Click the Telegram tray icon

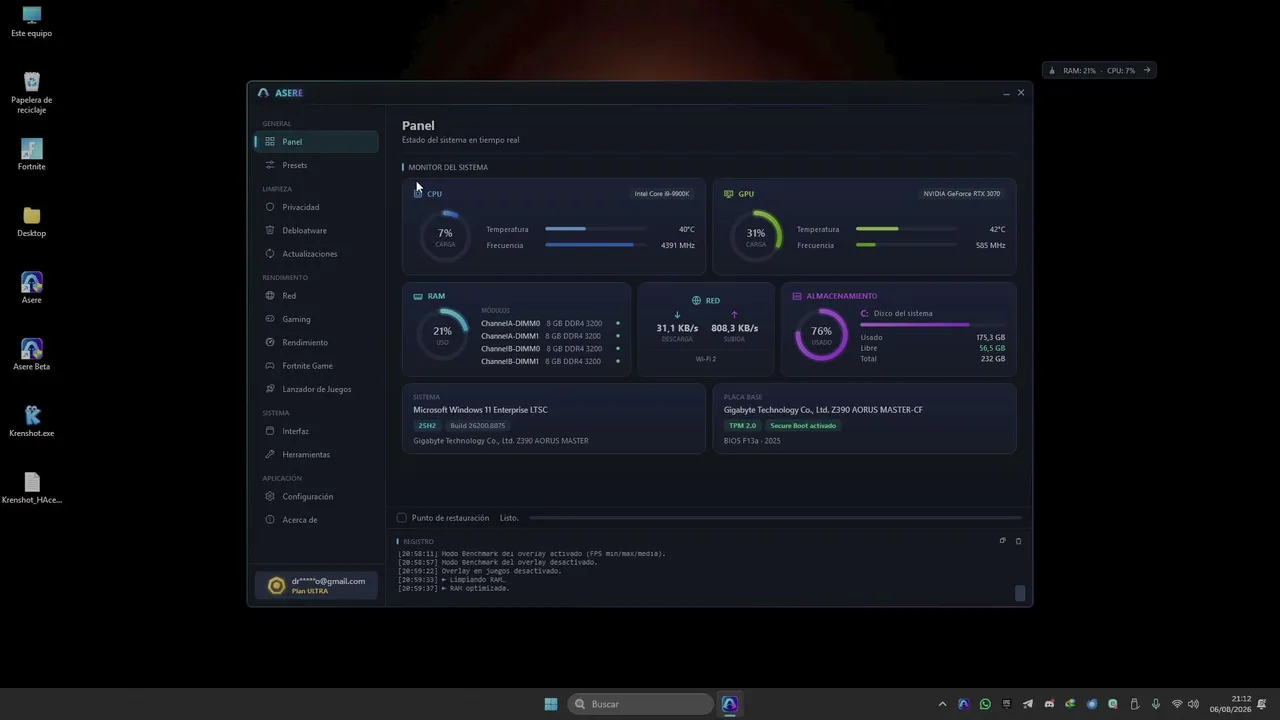pyautogui.click(x=1028, y=704)
